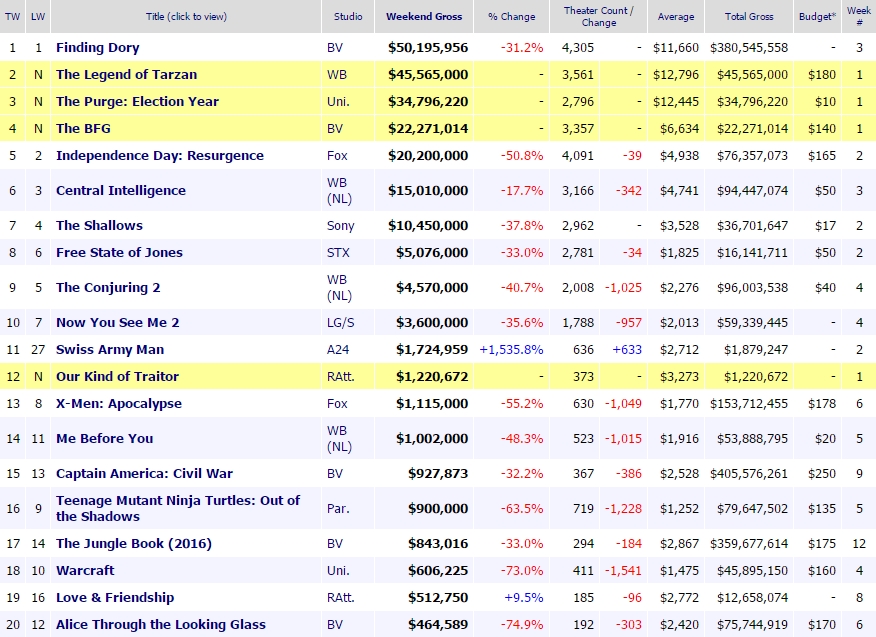Click WB studio in Legend of Tarzan row

(x=337, y=74)
